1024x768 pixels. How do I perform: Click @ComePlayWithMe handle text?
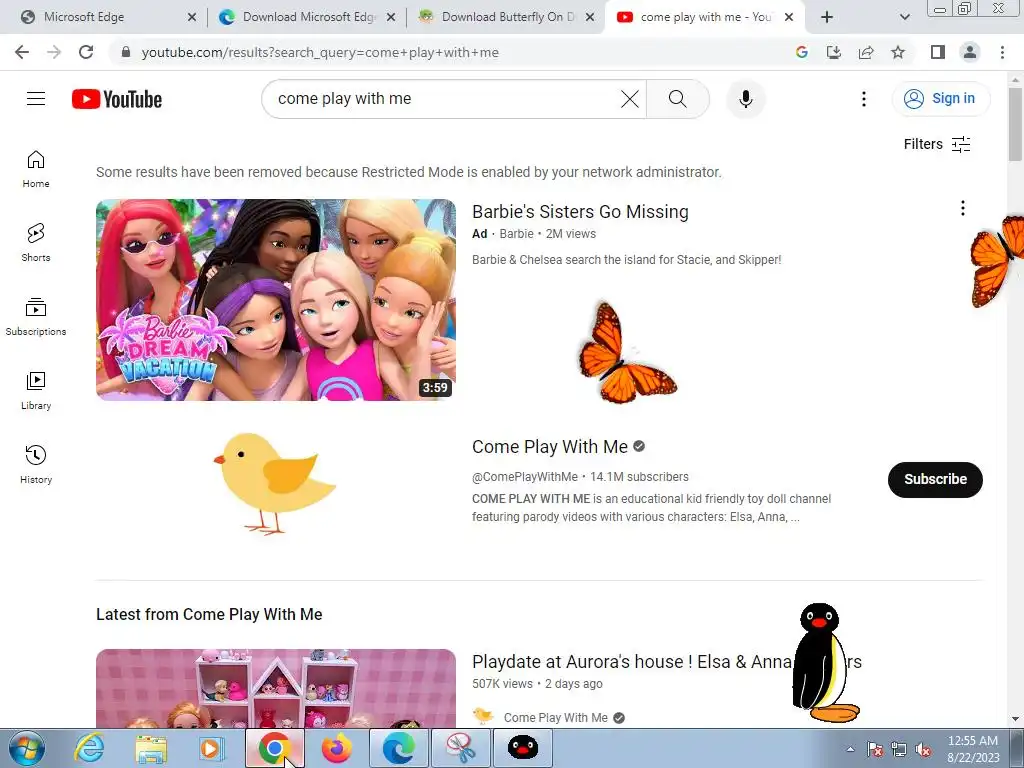[525, 477]
